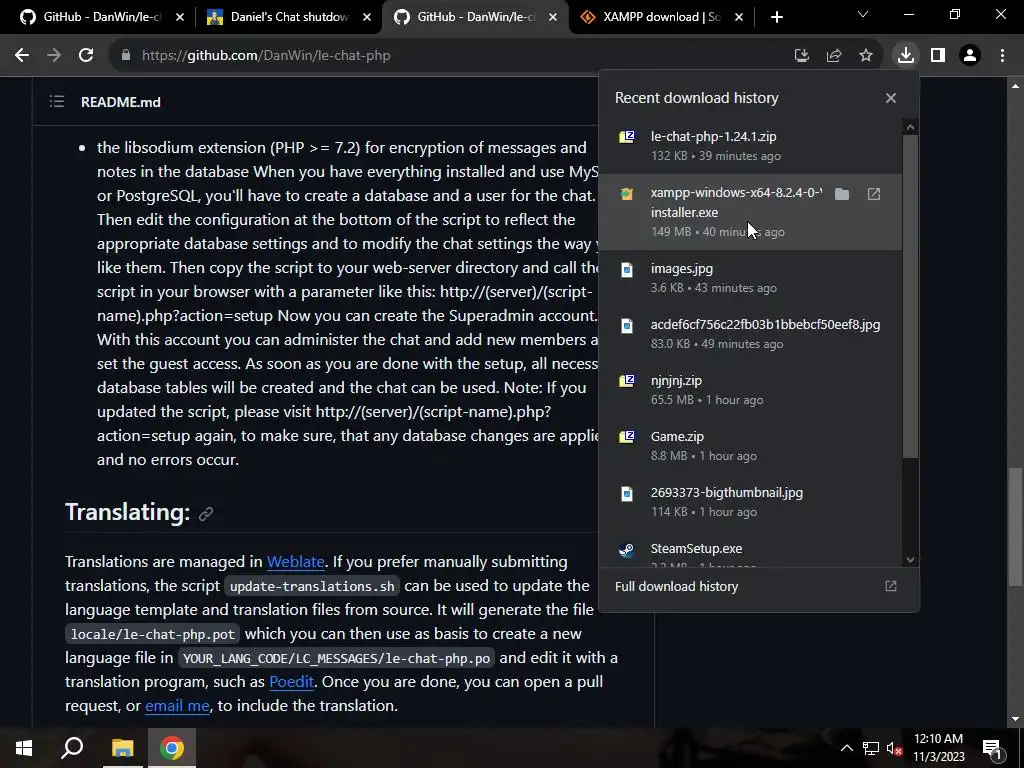The image size is (1024, 768).
Task: Click the images.jpg download entry
Action: click(750, 278)
